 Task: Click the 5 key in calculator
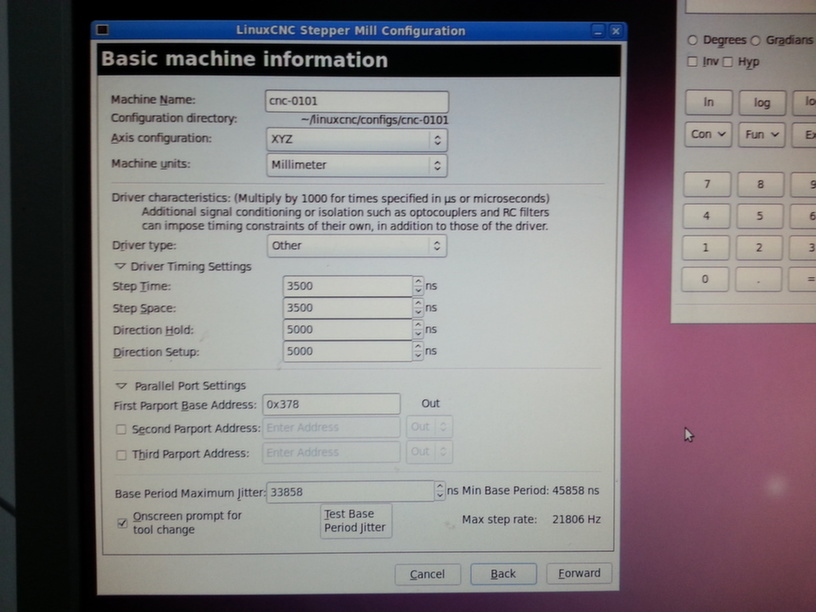(x=759, y=216)
